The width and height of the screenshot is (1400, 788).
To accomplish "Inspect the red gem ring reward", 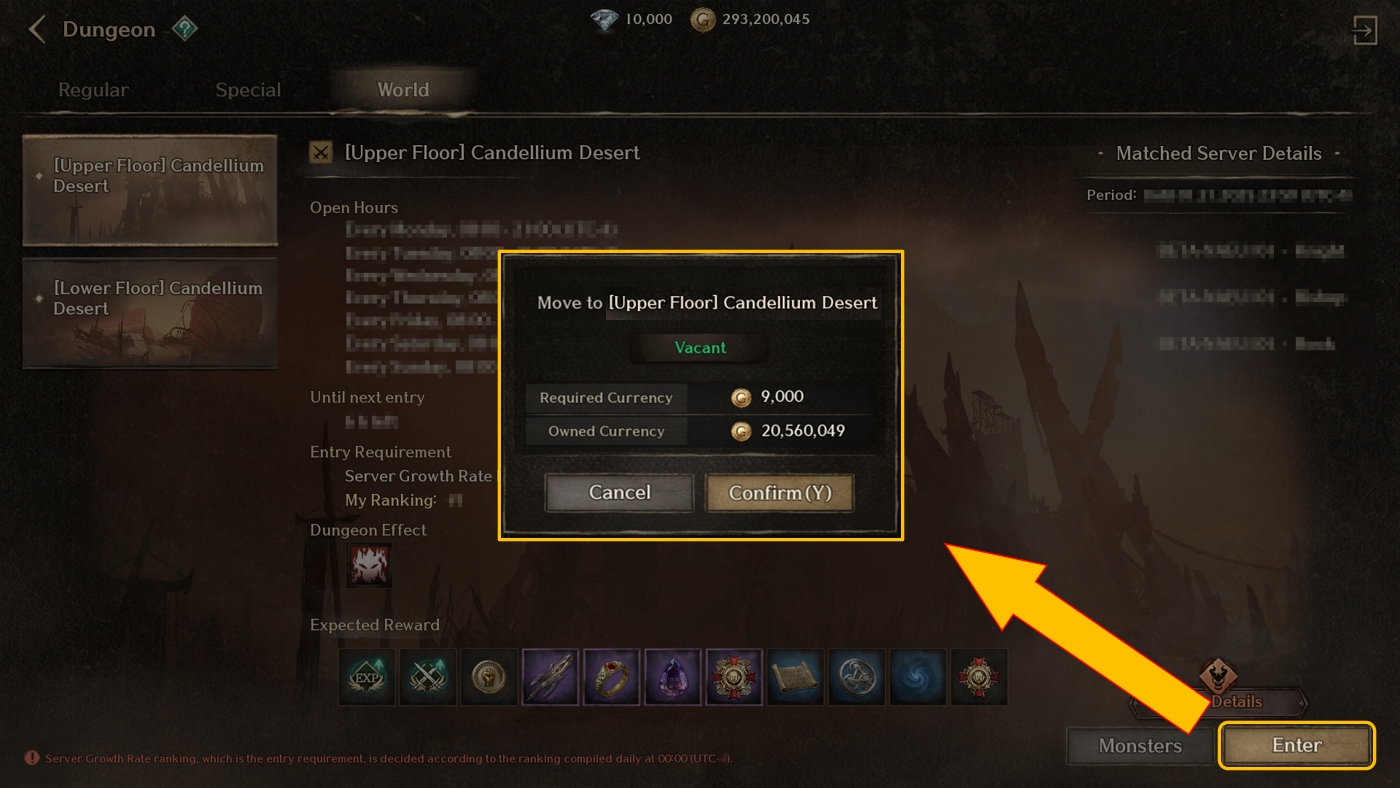I will pos(611,677).
